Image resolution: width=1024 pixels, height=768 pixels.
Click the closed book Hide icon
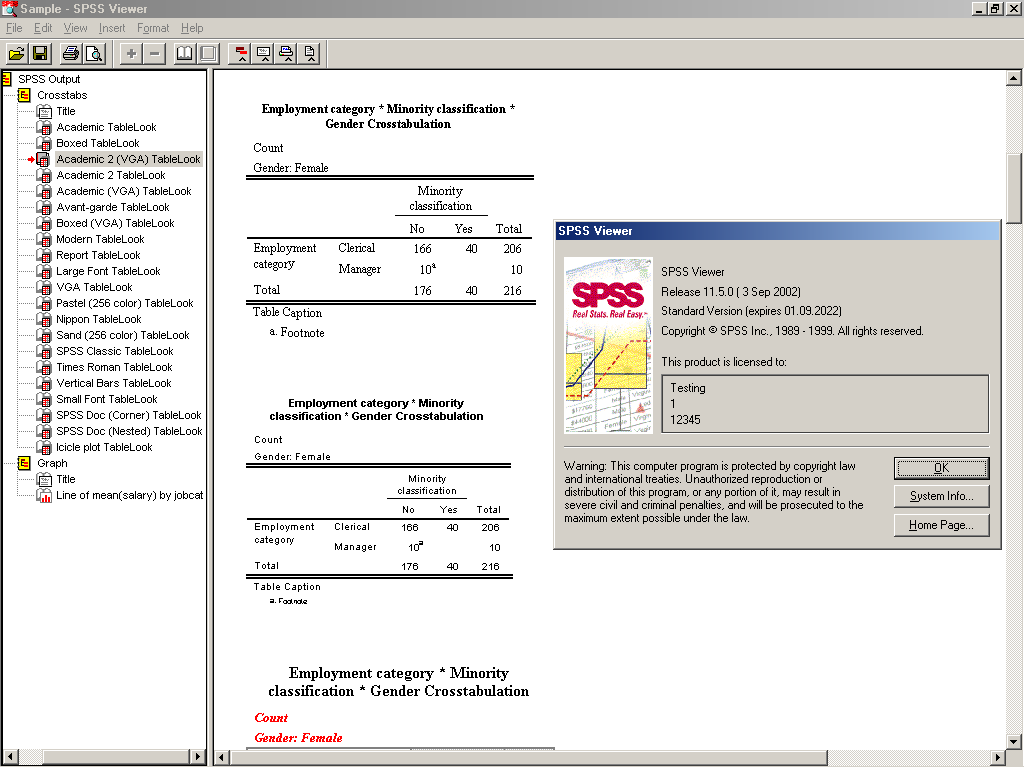[x=208, y=53]
